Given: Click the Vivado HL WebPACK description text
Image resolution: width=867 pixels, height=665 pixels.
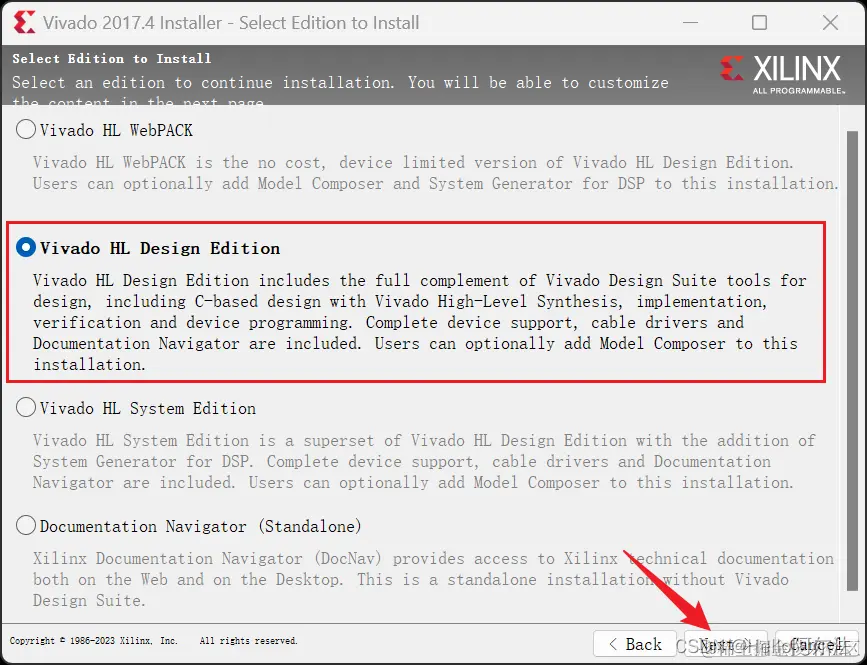Looking at the screenshot, I should click(x=436, y=173).
